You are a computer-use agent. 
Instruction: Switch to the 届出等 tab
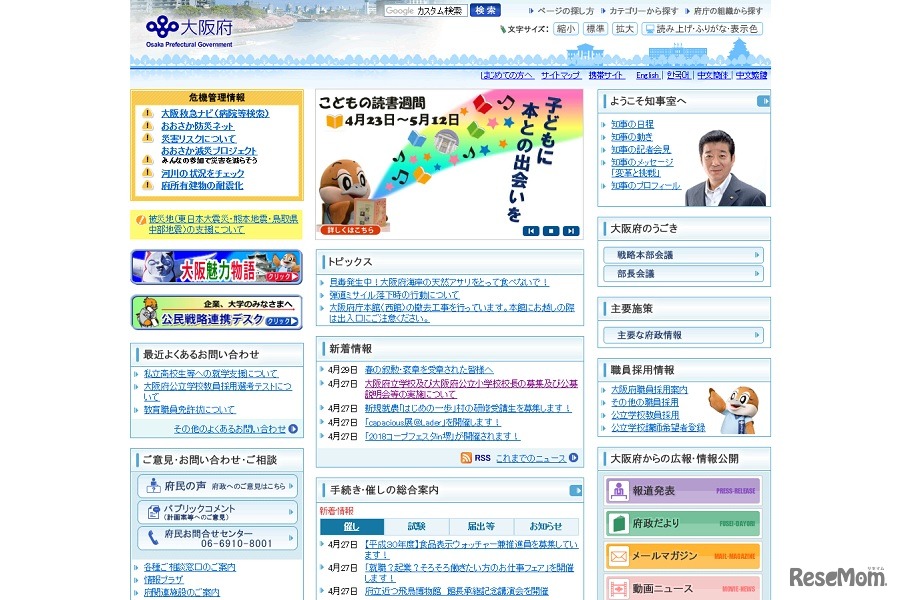tap(481, 526)
